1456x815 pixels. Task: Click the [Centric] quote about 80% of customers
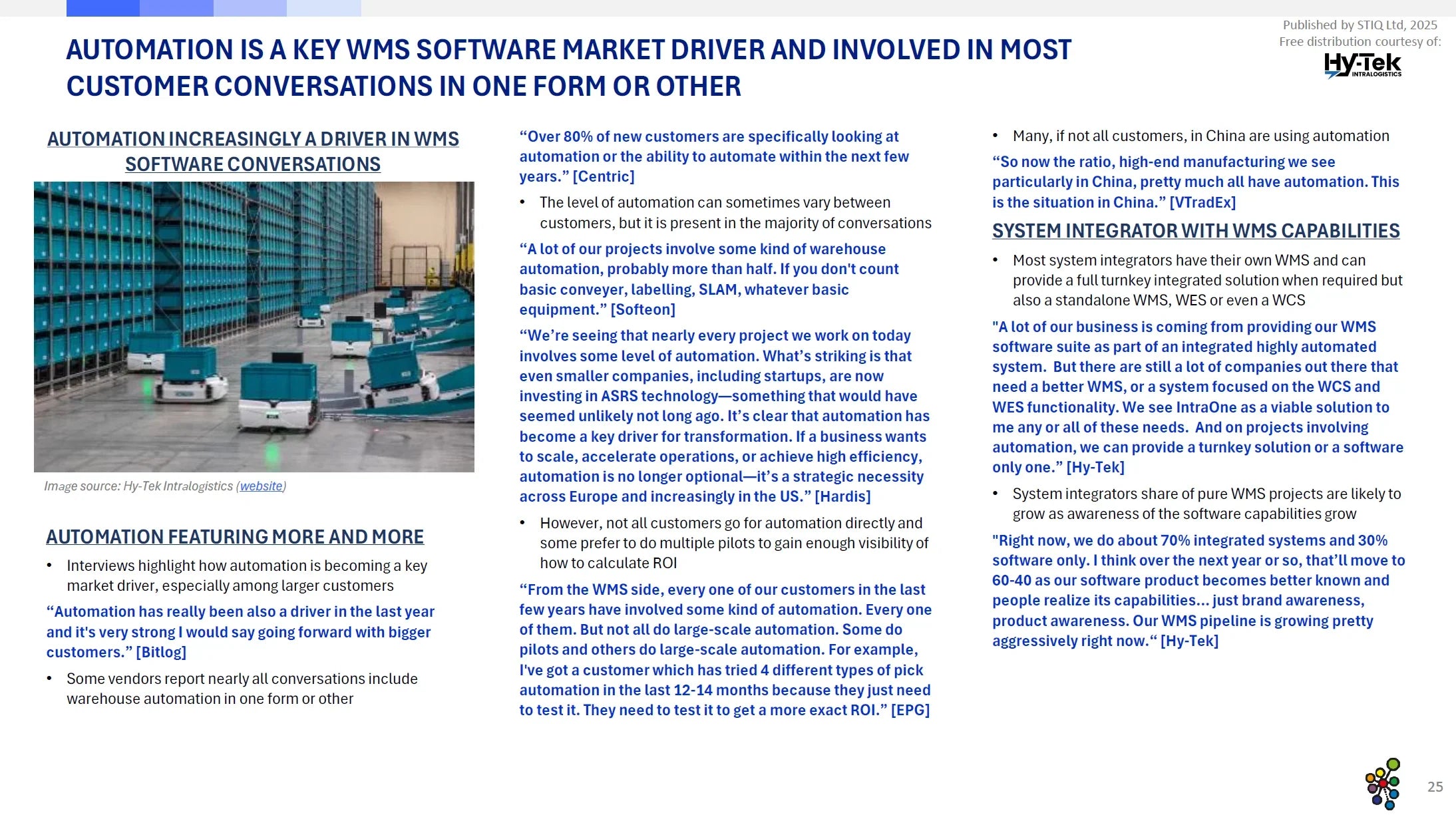point(713,156)
